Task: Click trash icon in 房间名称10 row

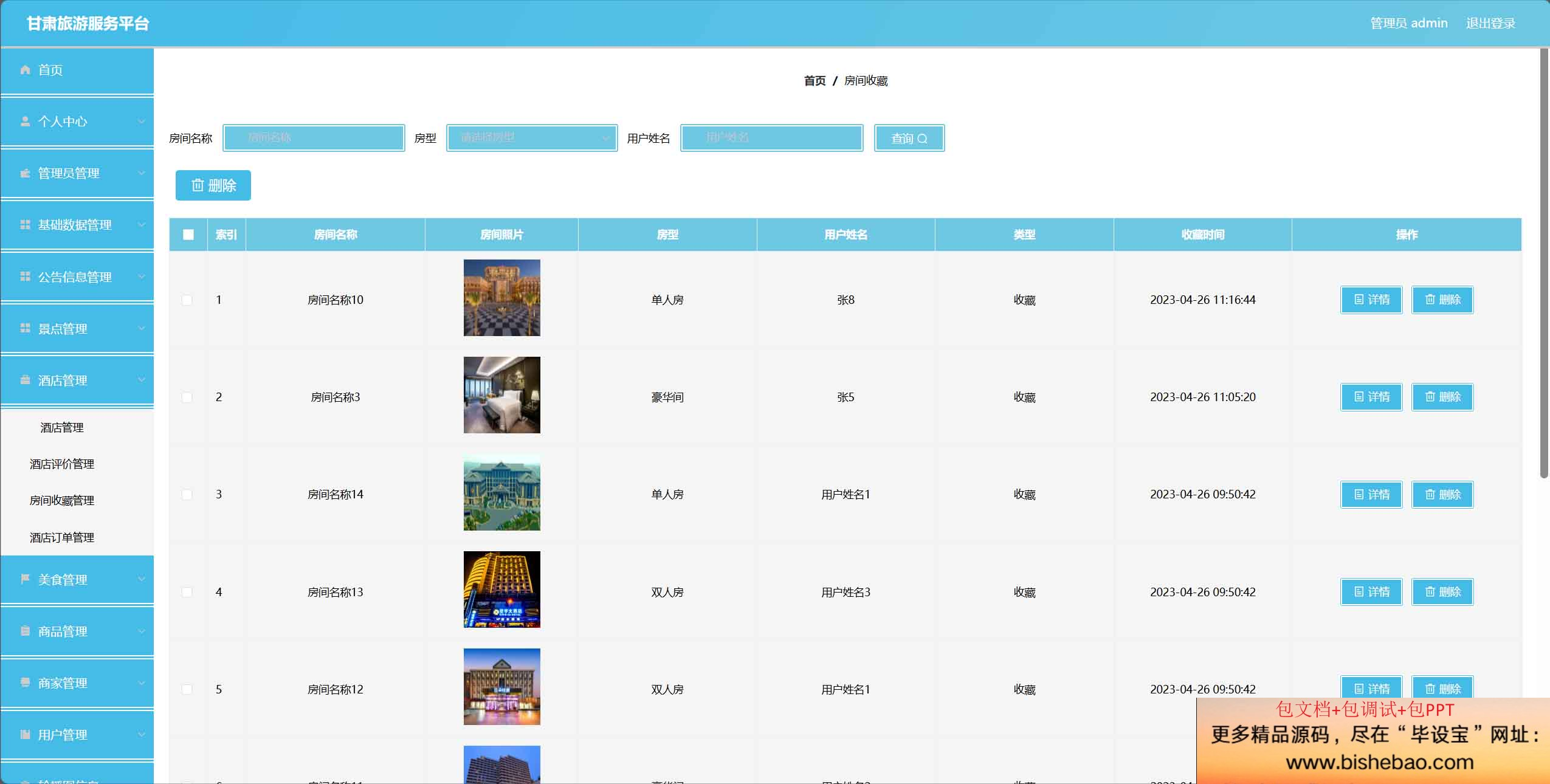Action: coord(1430,300)
